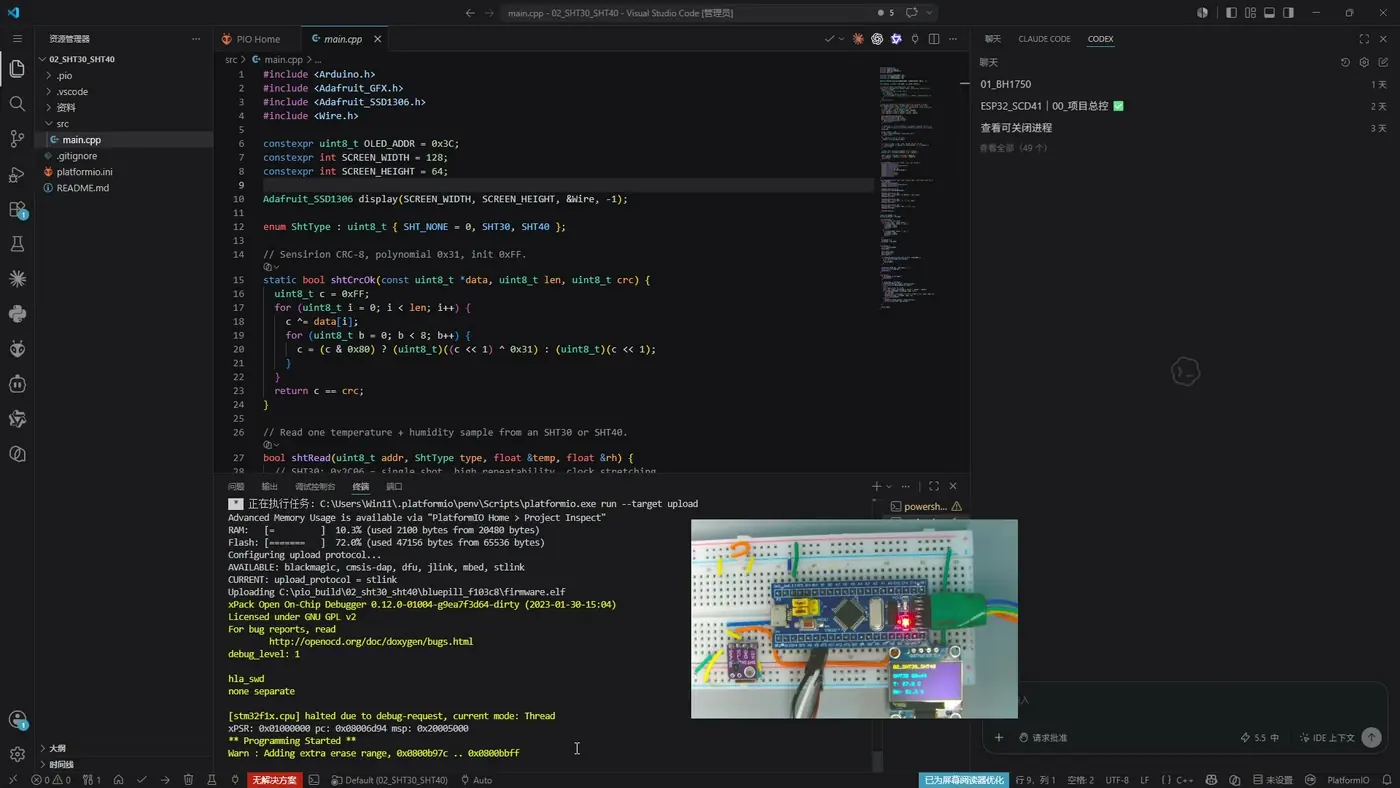Click the OpenAI Codex icon in editor toolbar
This screenshot has height=788, width=1400.
877,39
